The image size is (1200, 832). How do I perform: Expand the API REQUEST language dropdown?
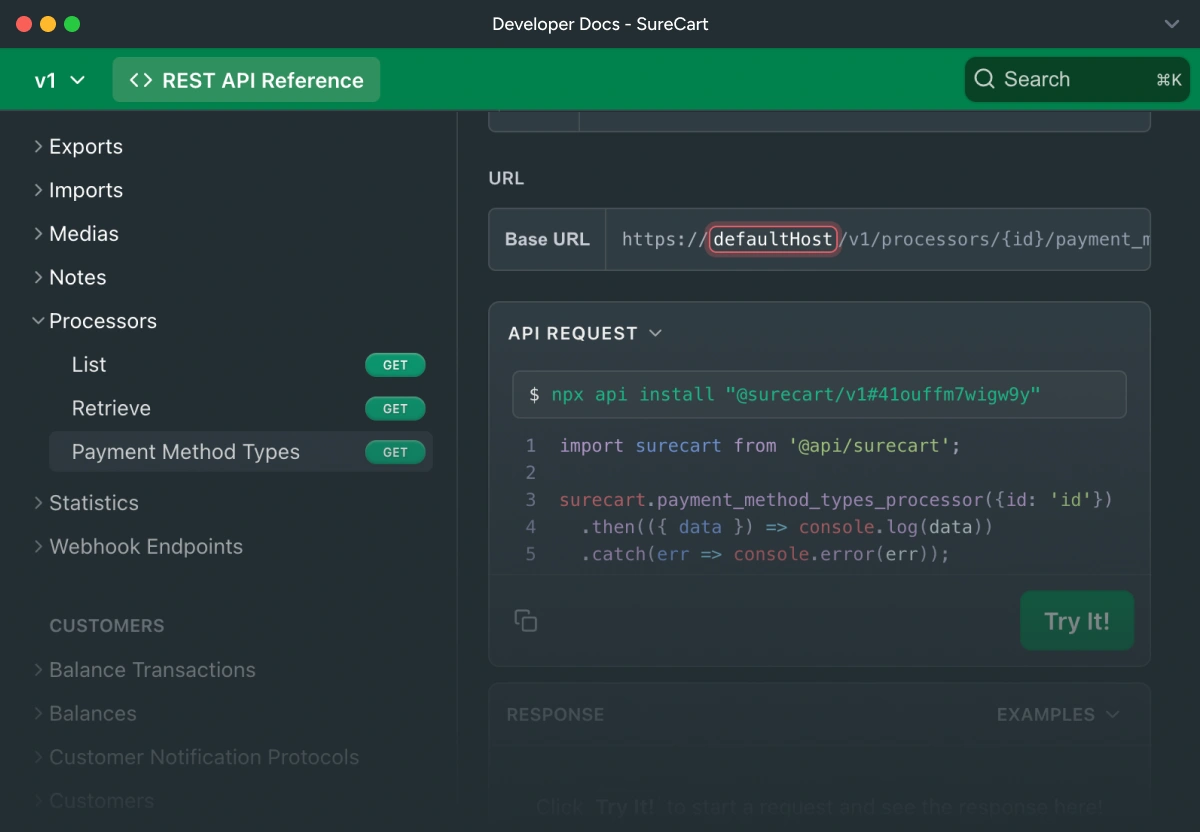[x=656, y=333]
